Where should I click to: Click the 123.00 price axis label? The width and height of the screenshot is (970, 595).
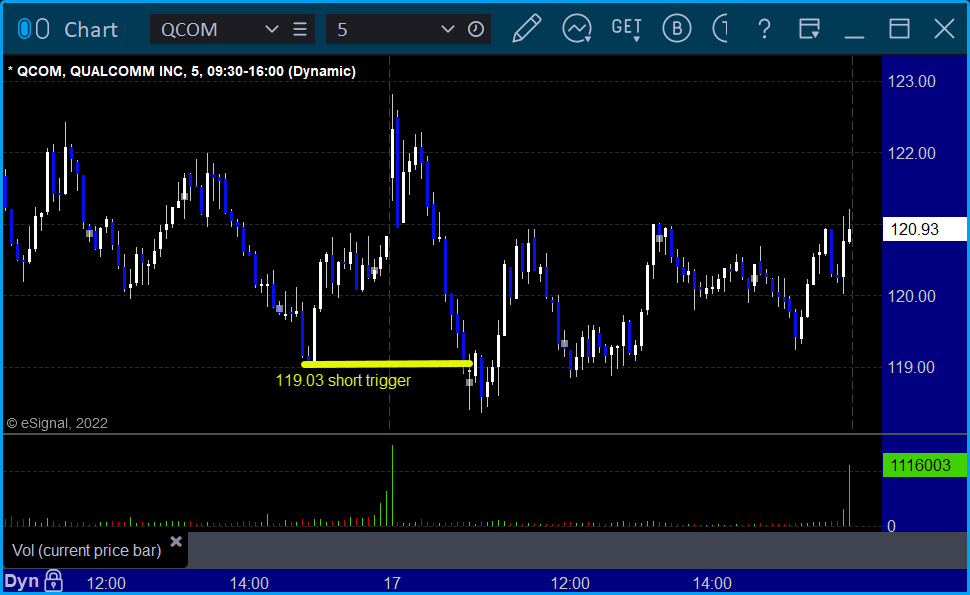(x=912, y=82)
